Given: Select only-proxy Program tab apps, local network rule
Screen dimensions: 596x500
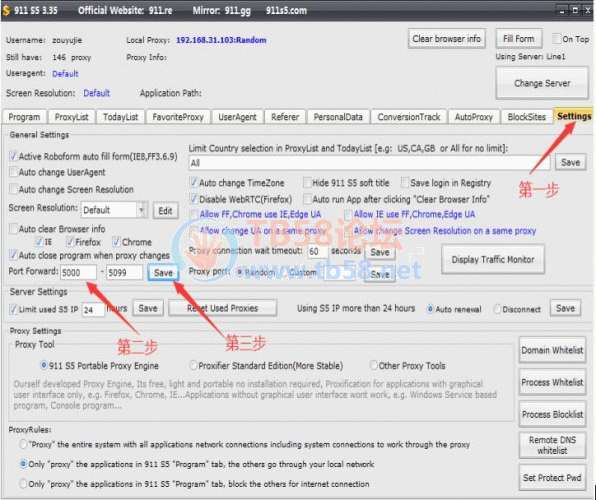Looking at the screenshot, I should coord(23,464).
